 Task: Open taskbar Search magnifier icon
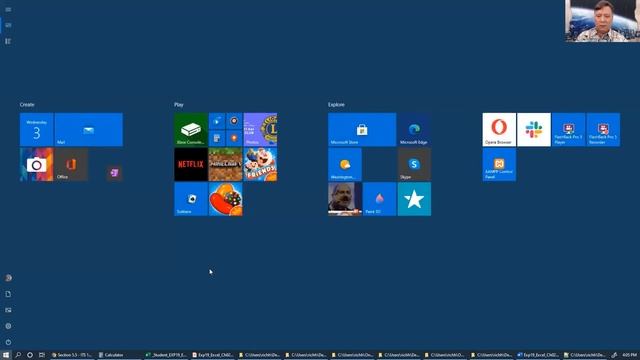[x=18, y=355]
